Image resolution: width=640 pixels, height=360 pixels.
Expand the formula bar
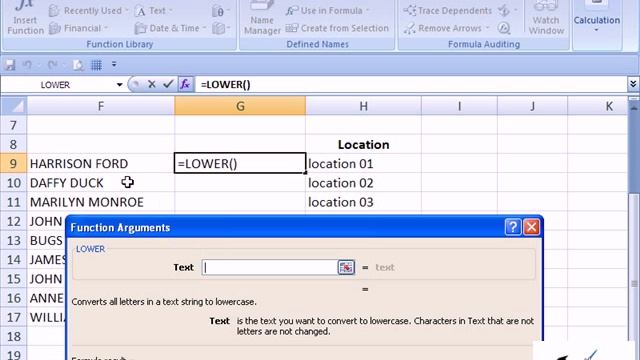click(x=633, y=84)
